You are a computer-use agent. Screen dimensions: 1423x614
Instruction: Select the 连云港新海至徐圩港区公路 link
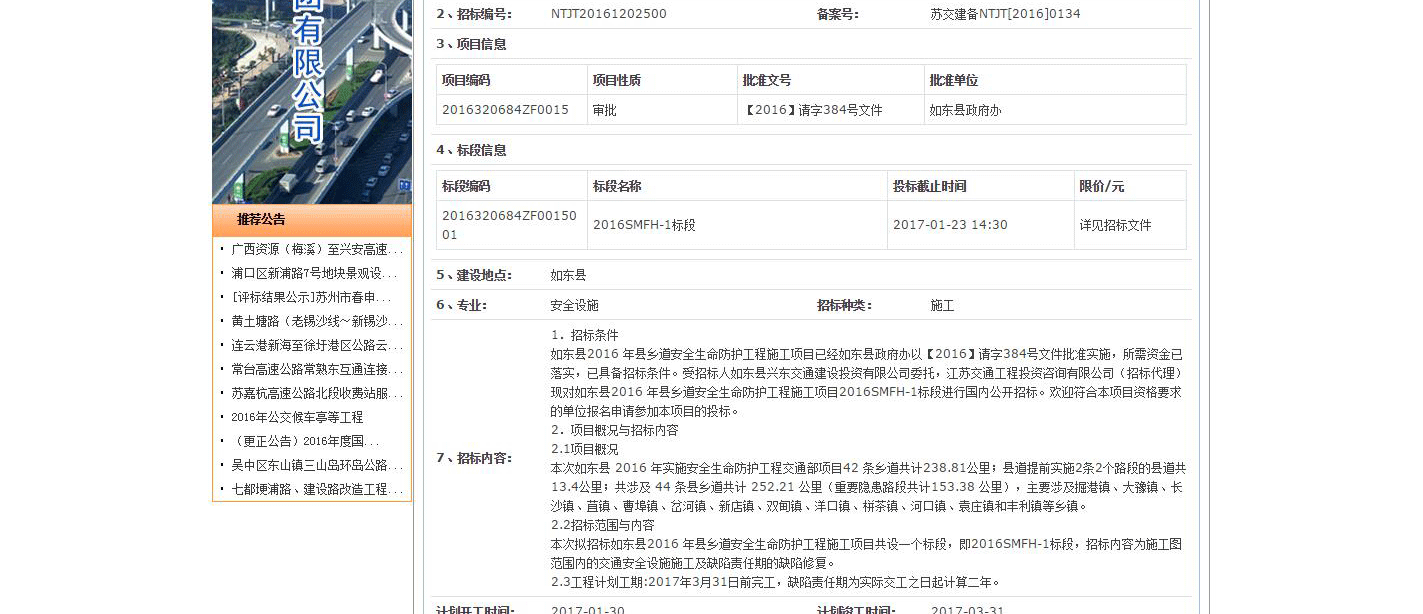316,345
